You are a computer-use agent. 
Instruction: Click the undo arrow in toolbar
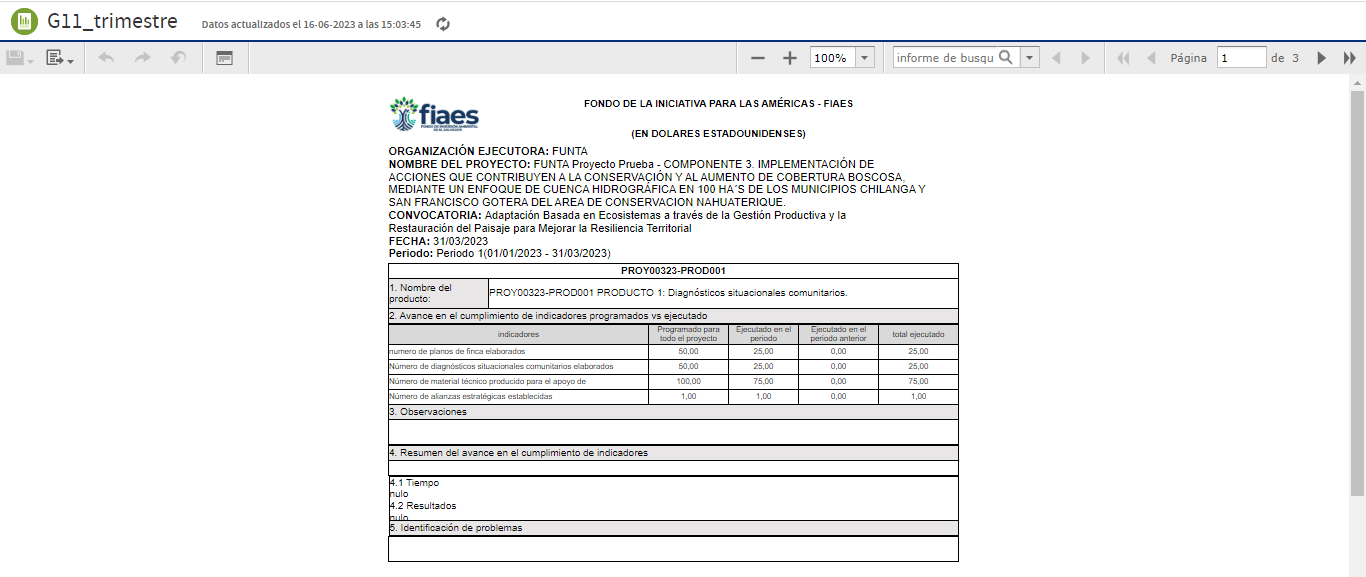point(107,59)
